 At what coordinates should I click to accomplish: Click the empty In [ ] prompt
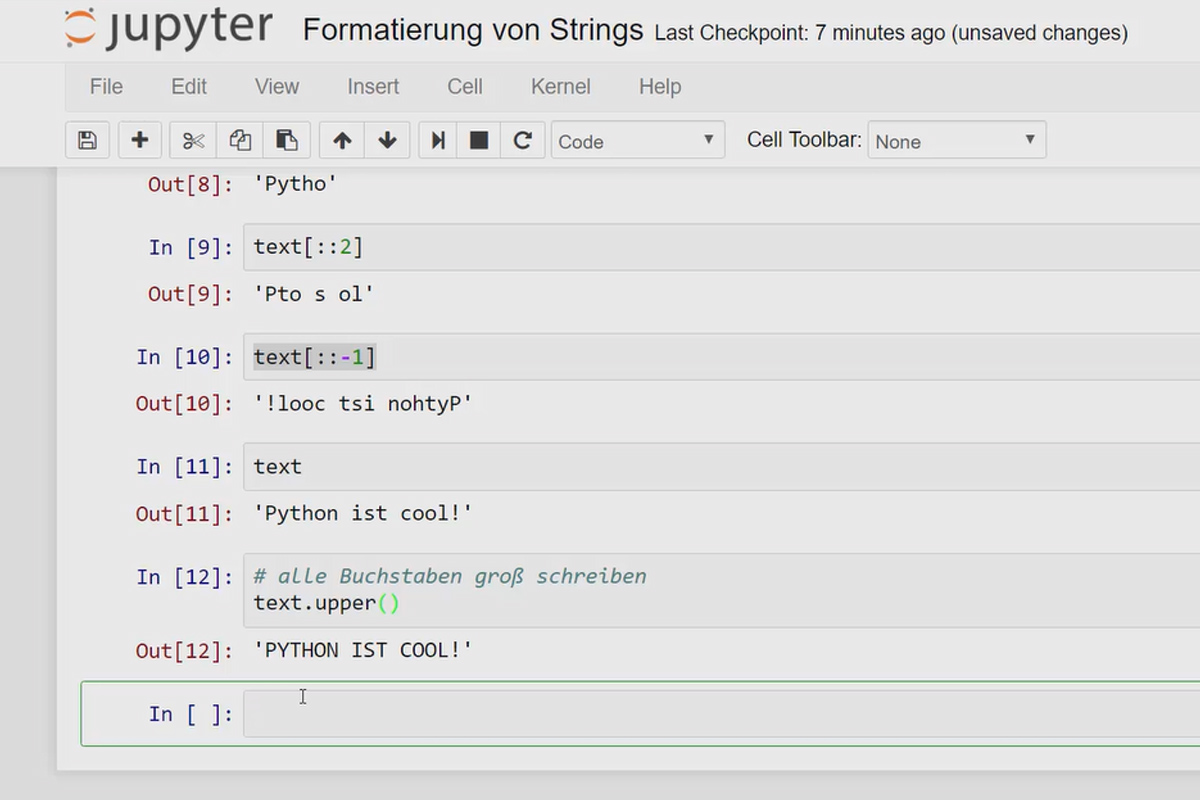click(190, 714)
